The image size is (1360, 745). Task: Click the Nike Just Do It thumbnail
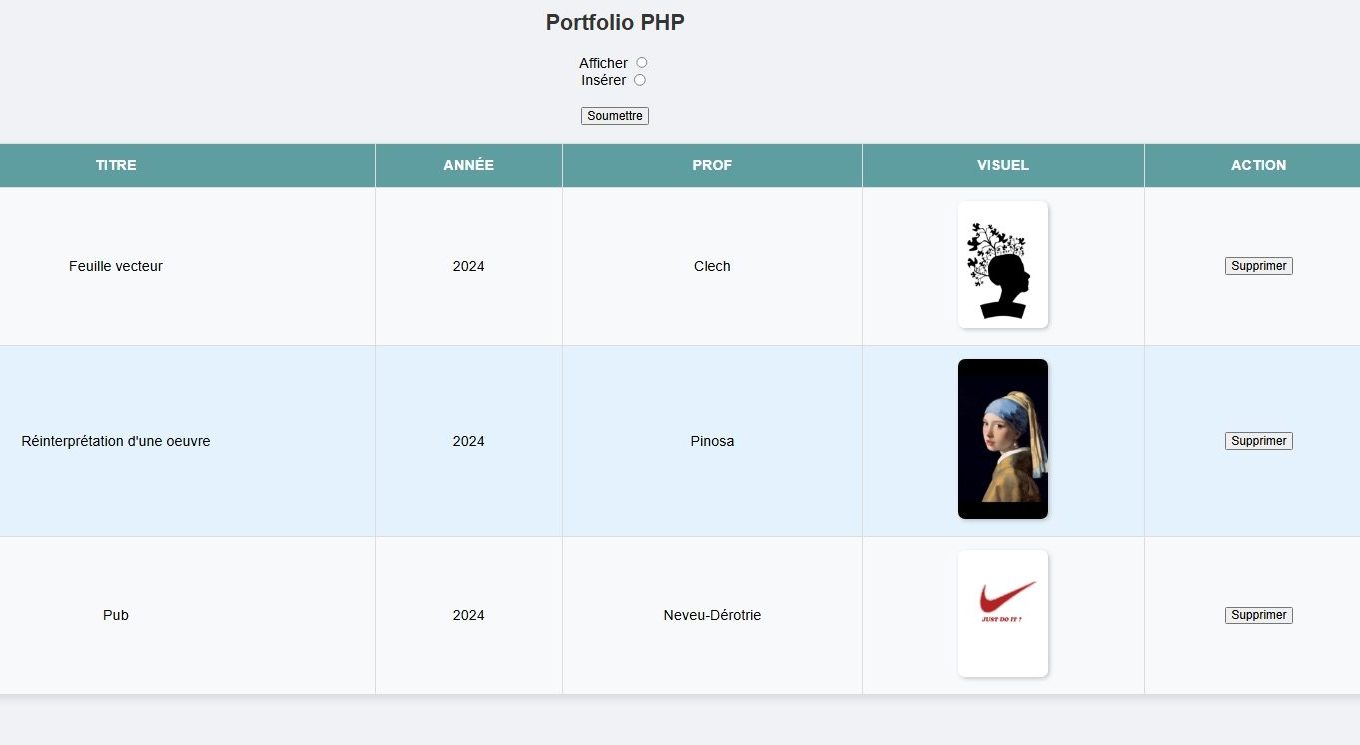[1002, 613]
